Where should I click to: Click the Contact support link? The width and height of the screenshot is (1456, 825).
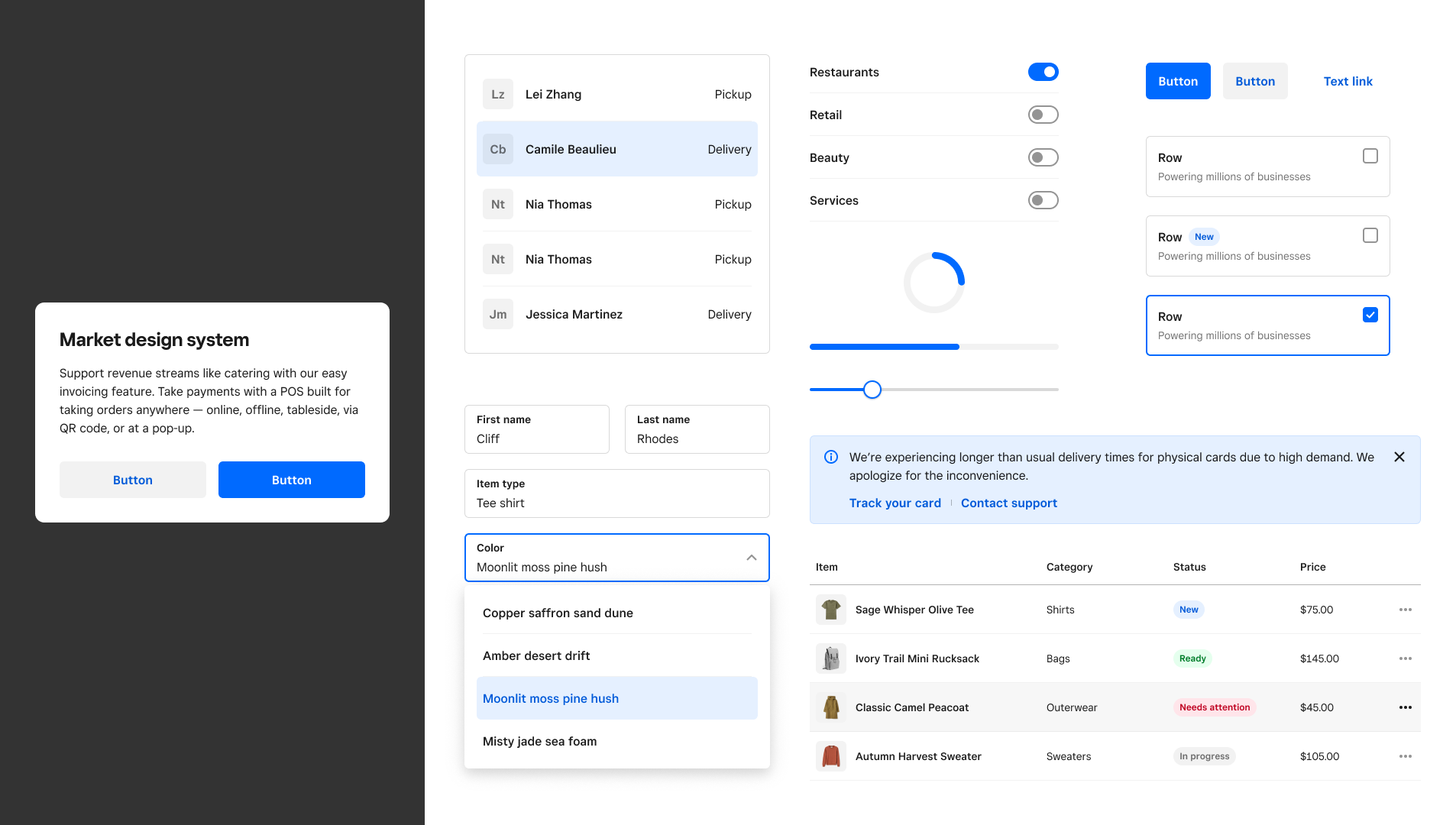[1009, 503]
